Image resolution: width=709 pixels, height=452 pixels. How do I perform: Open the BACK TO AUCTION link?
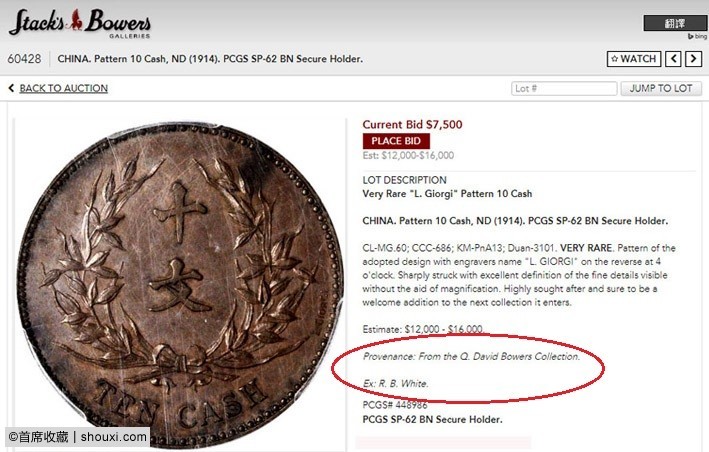pos(64,88)
